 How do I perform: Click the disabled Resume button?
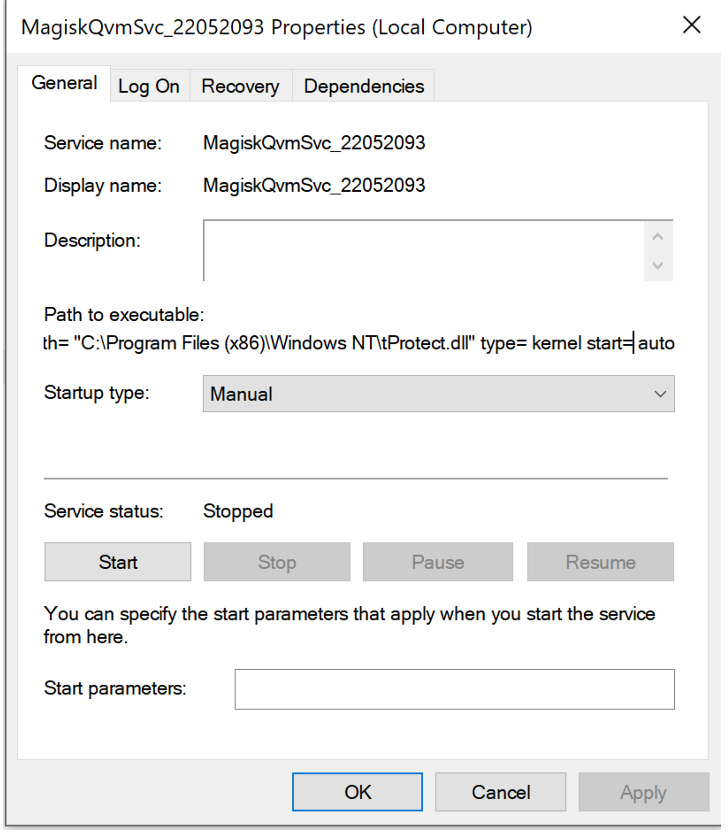pyautogui.click(x=600, y=562)
